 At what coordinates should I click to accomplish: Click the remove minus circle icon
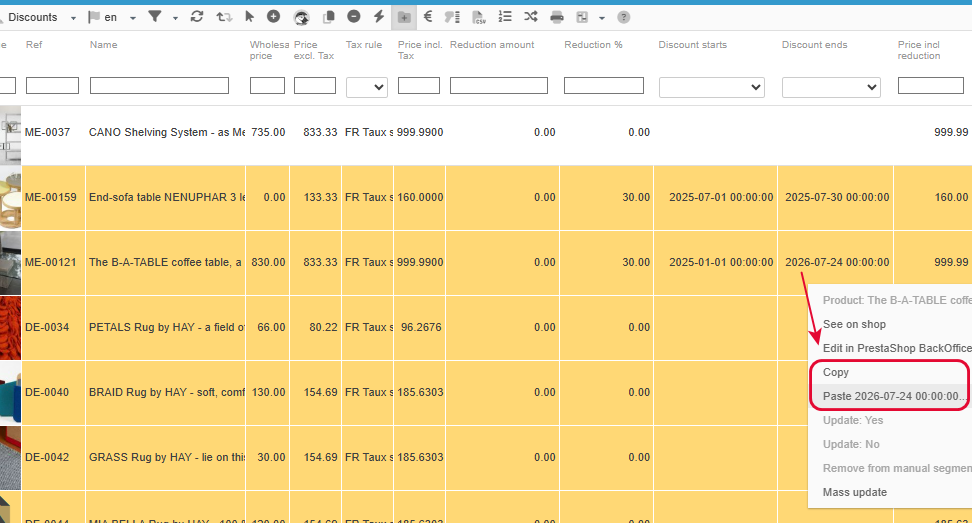click(354, 17)
